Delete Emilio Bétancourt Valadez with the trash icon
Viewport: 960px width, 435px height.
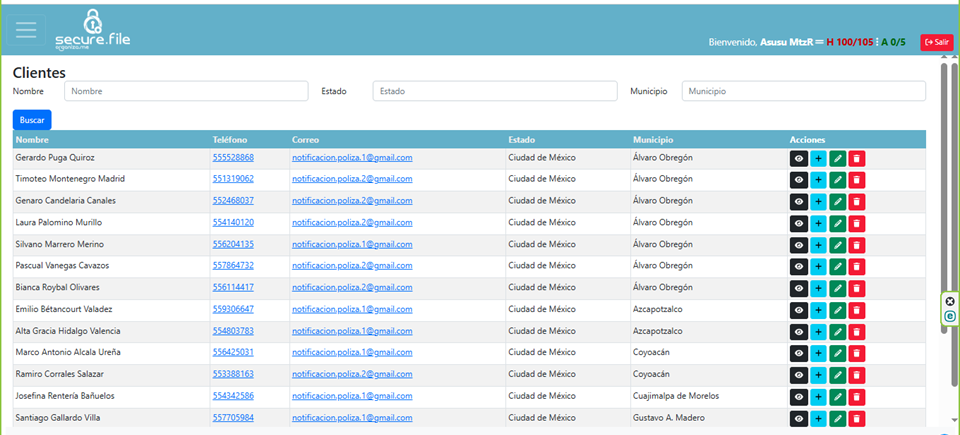[856, 310]
